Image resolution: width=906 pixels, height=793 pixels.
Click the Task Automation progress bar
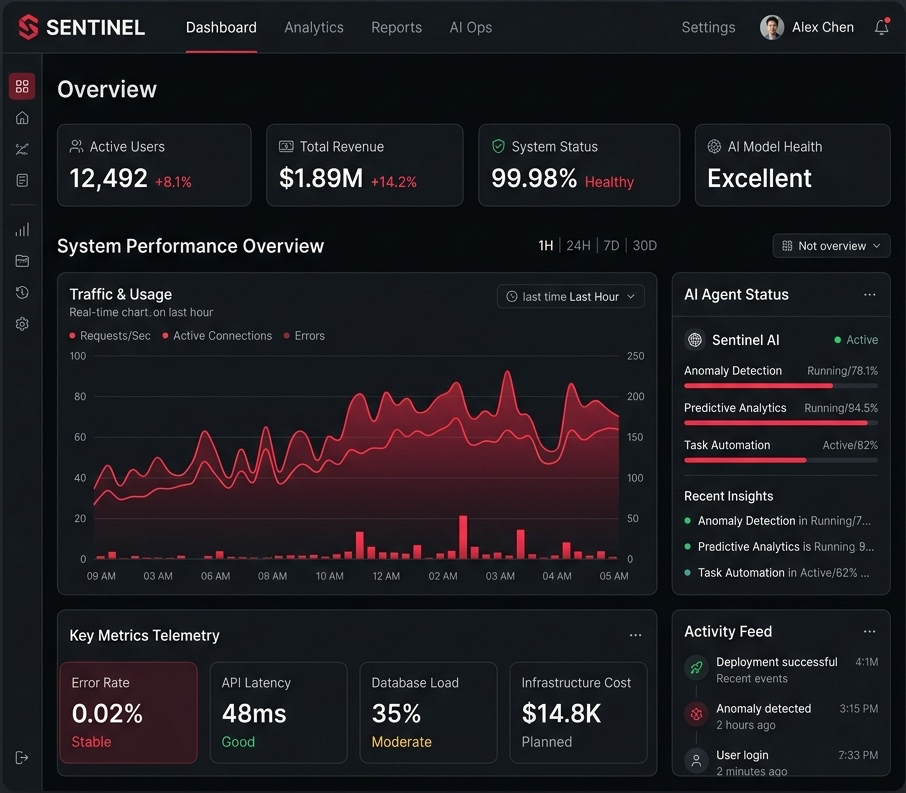(781, 460)
